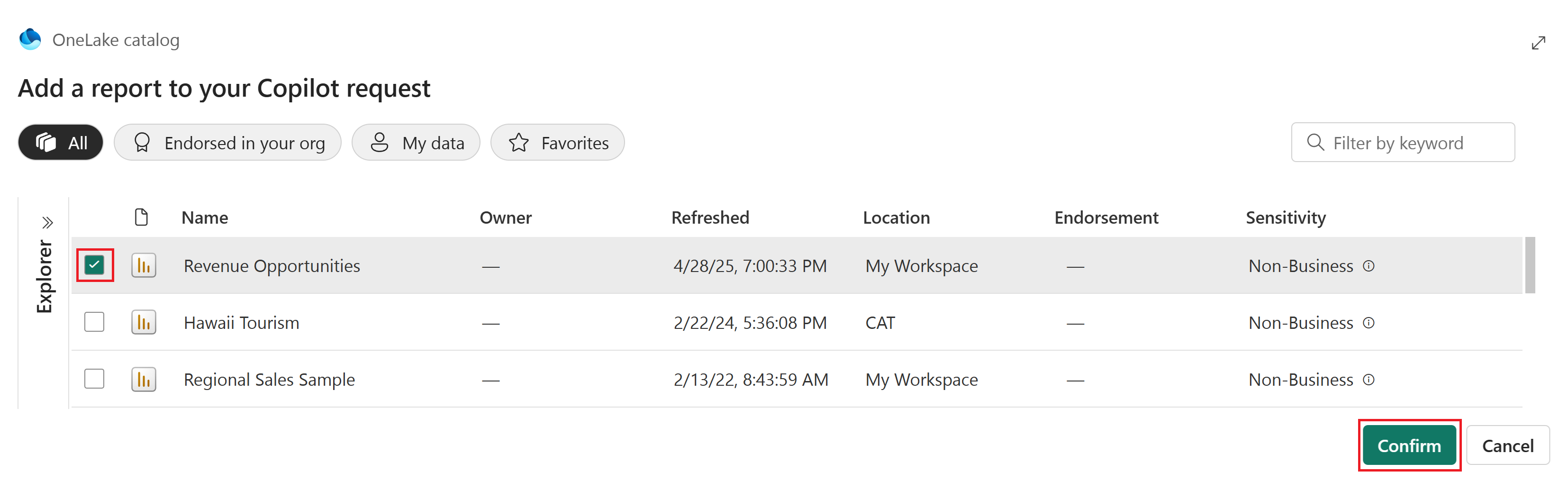Click the Regional Sales Sample report icon

(x=143, y=379)
